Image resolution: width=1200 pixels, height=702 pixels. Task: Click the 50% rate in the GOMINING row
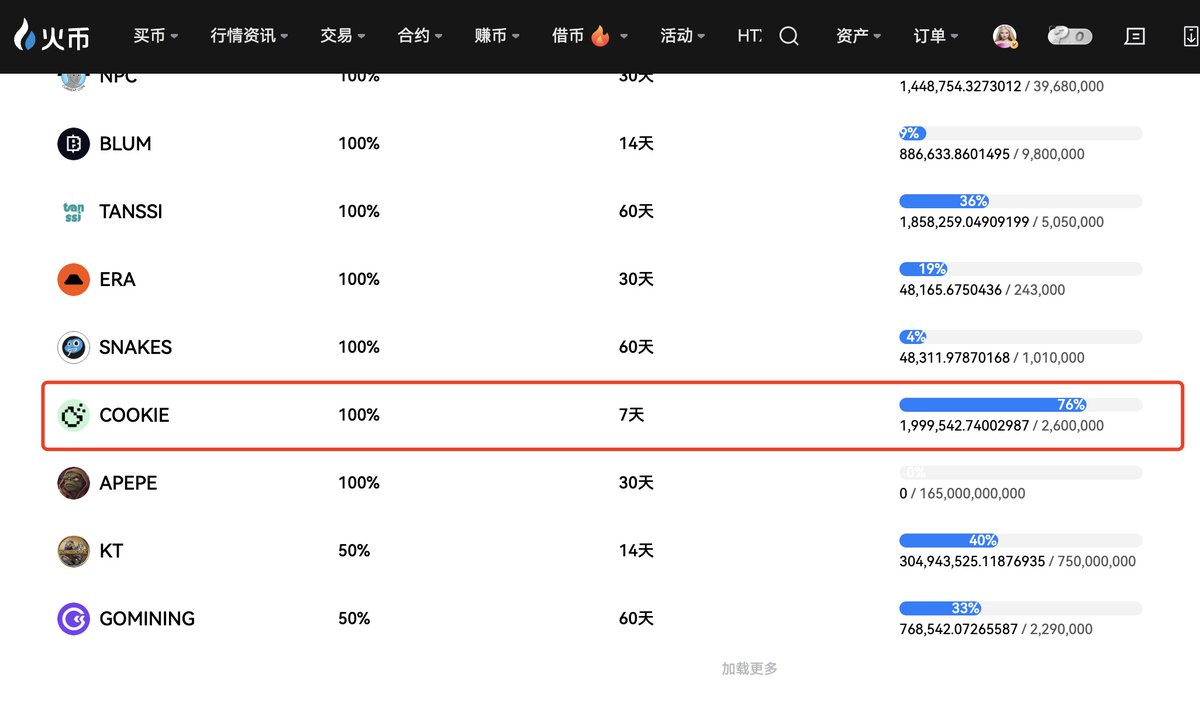[354, 619]
